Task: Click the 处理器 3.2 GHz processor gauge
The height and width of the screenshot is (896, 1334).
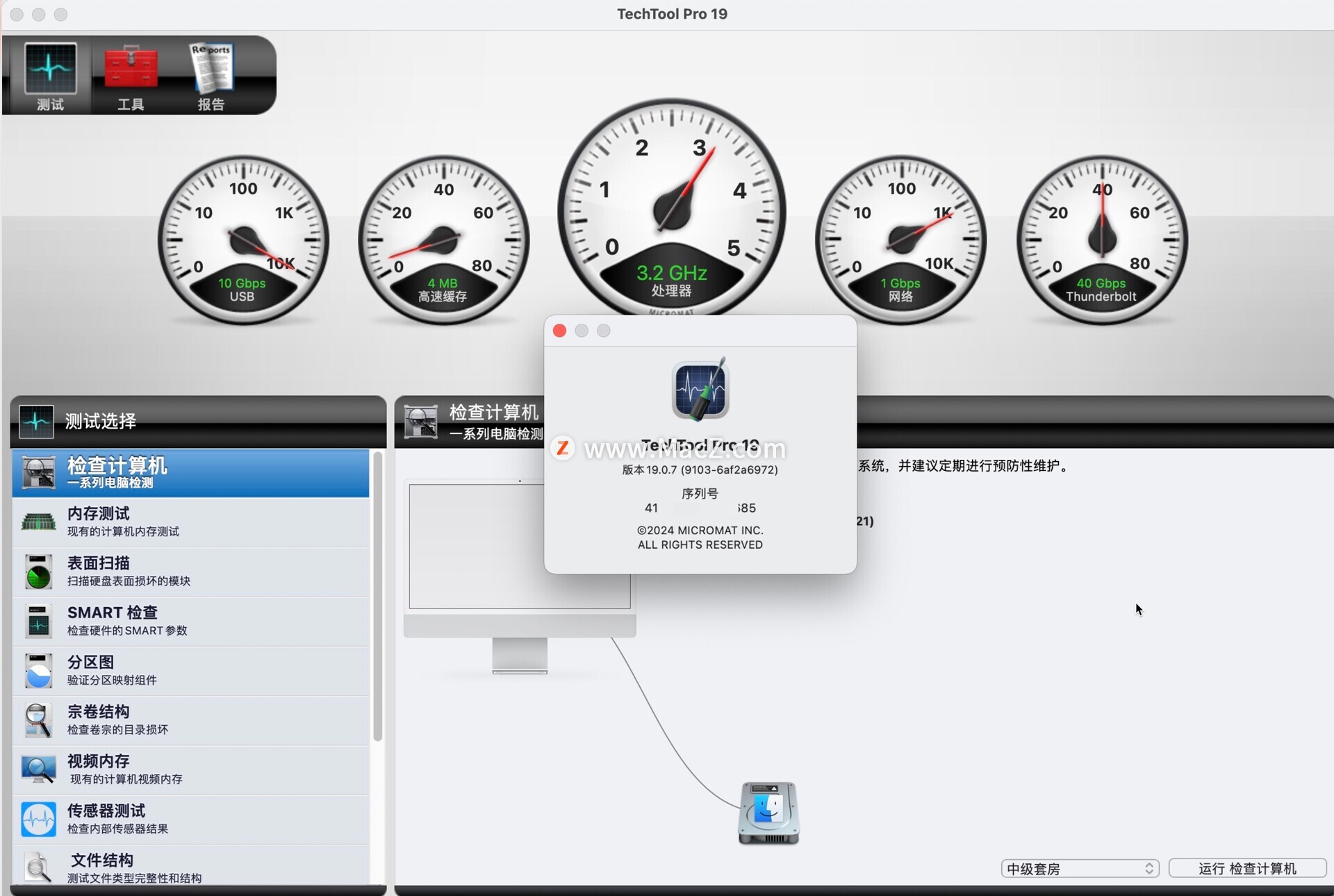Action: (672, 208)
